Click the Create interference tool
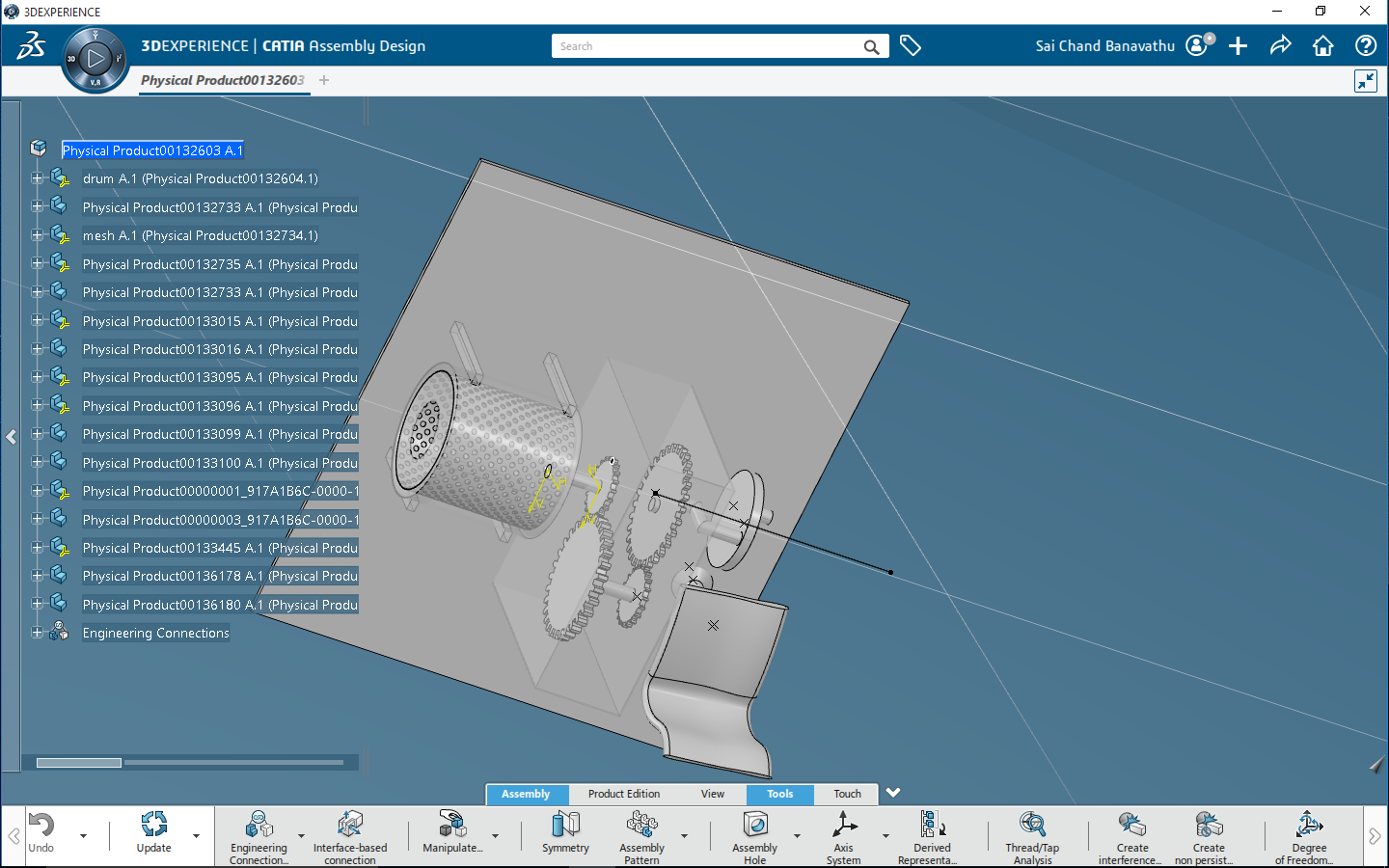 (1132, 836)
